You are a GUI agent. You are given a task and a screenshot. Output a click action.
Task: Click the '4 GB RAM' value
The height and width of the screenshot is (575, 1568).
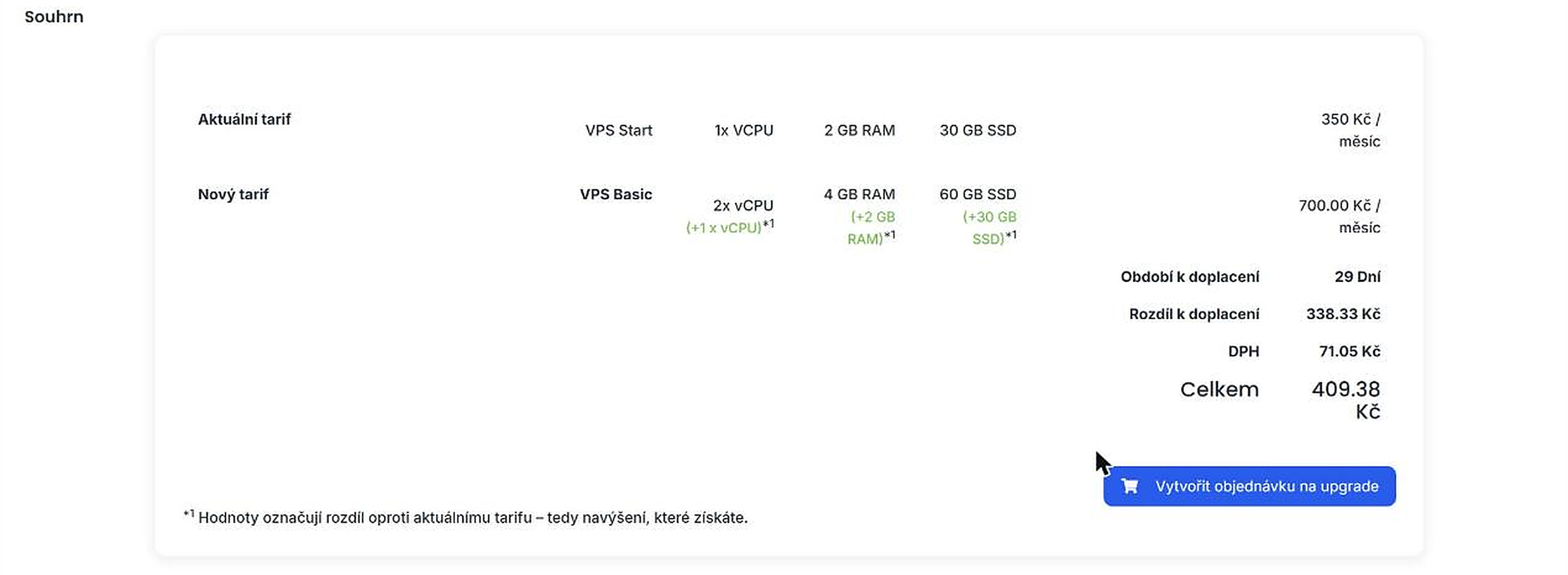[859, 194]
